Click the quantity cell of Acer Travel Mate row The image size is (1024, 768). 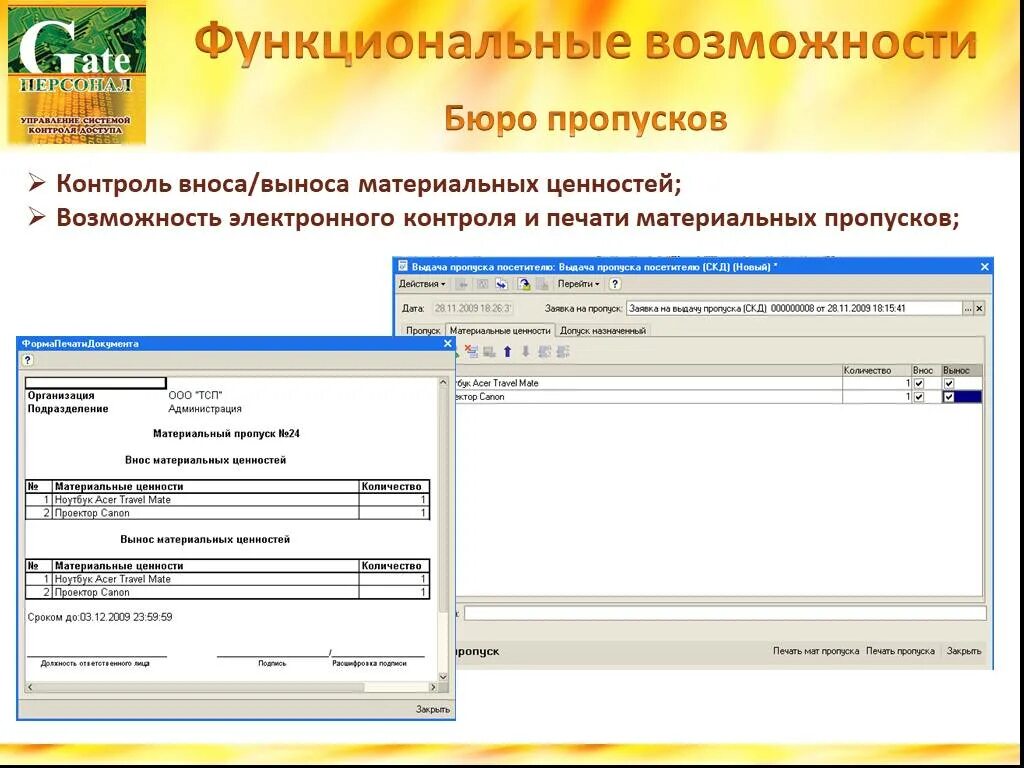(876, 383)
